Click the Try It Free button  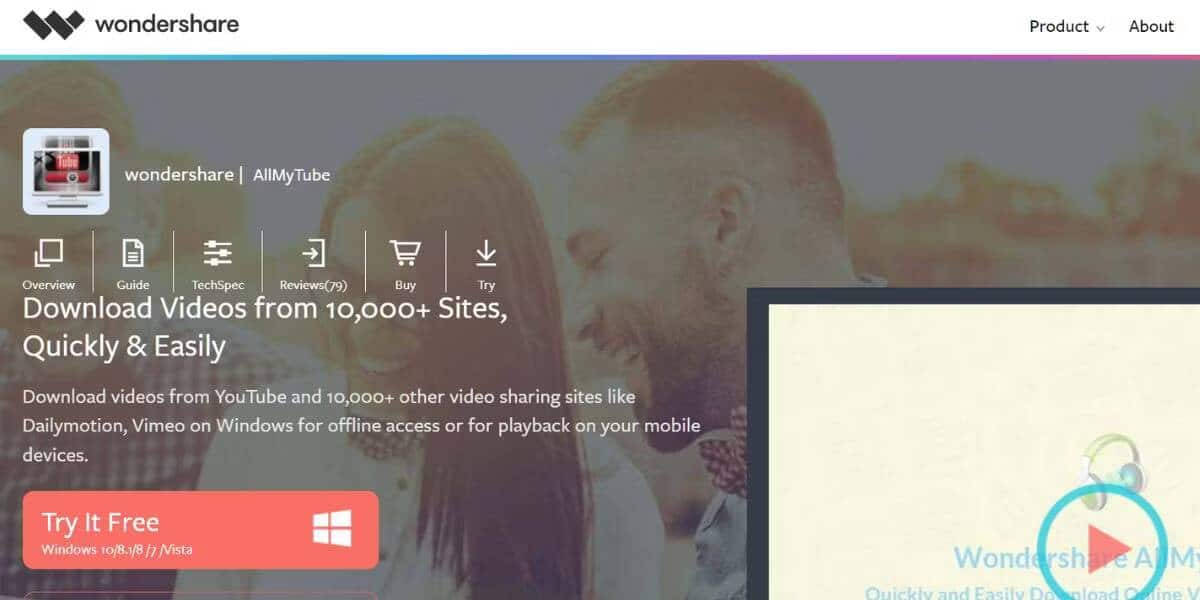[x=201, y=530]
